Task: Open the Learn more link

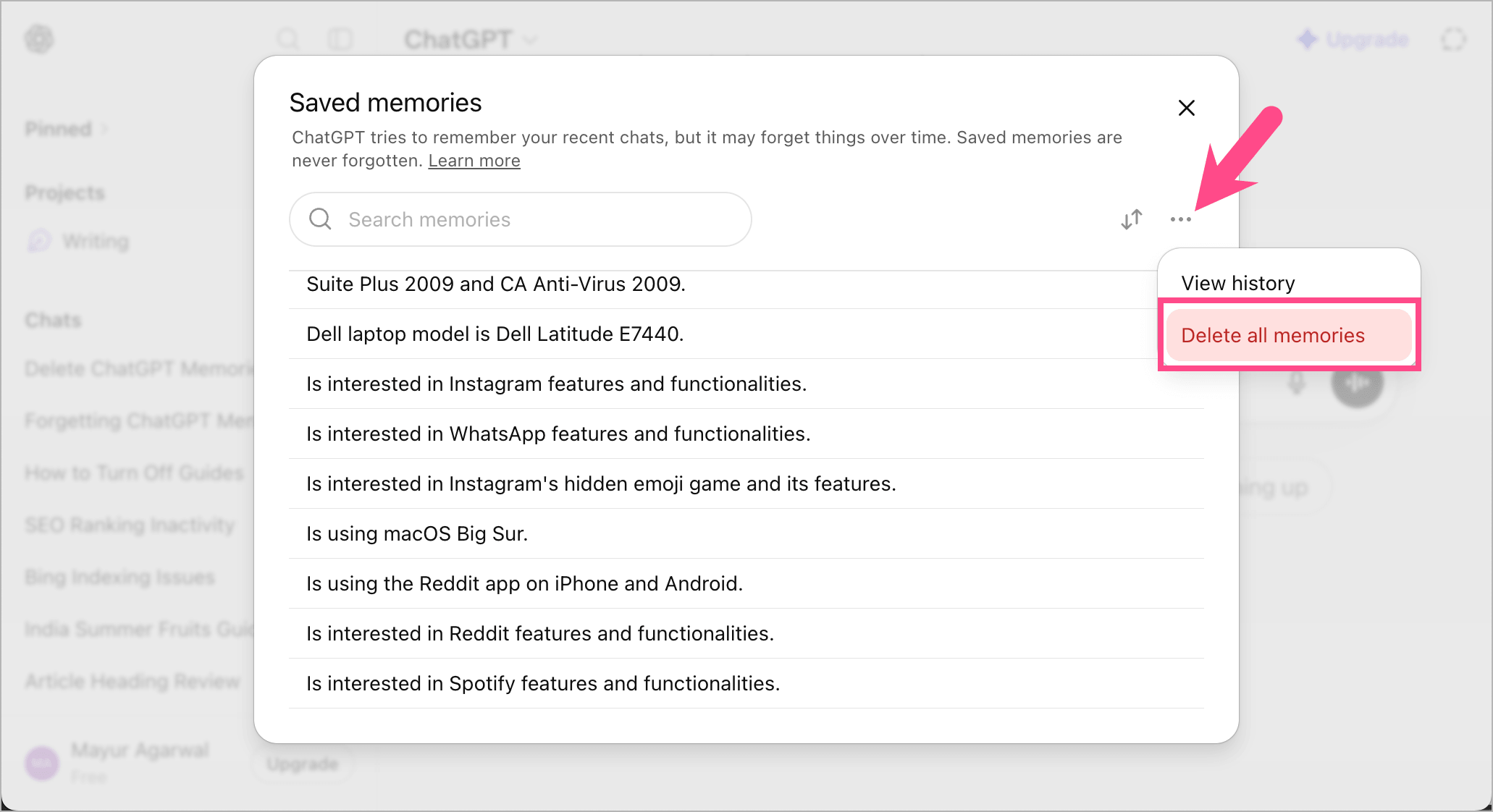Action: [x=474, y=161]
